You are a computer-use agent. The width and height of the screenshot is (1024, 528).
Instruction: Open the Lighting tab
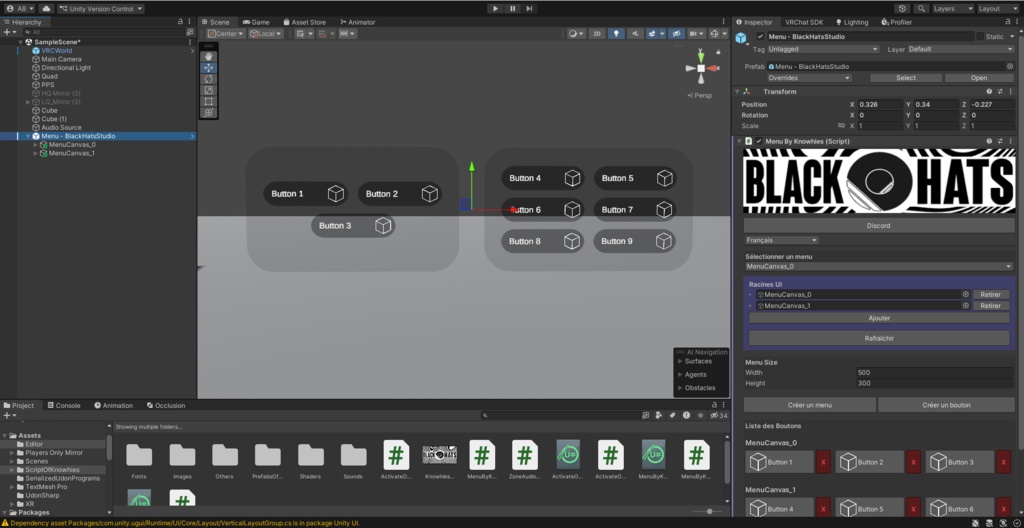(852, 22)
